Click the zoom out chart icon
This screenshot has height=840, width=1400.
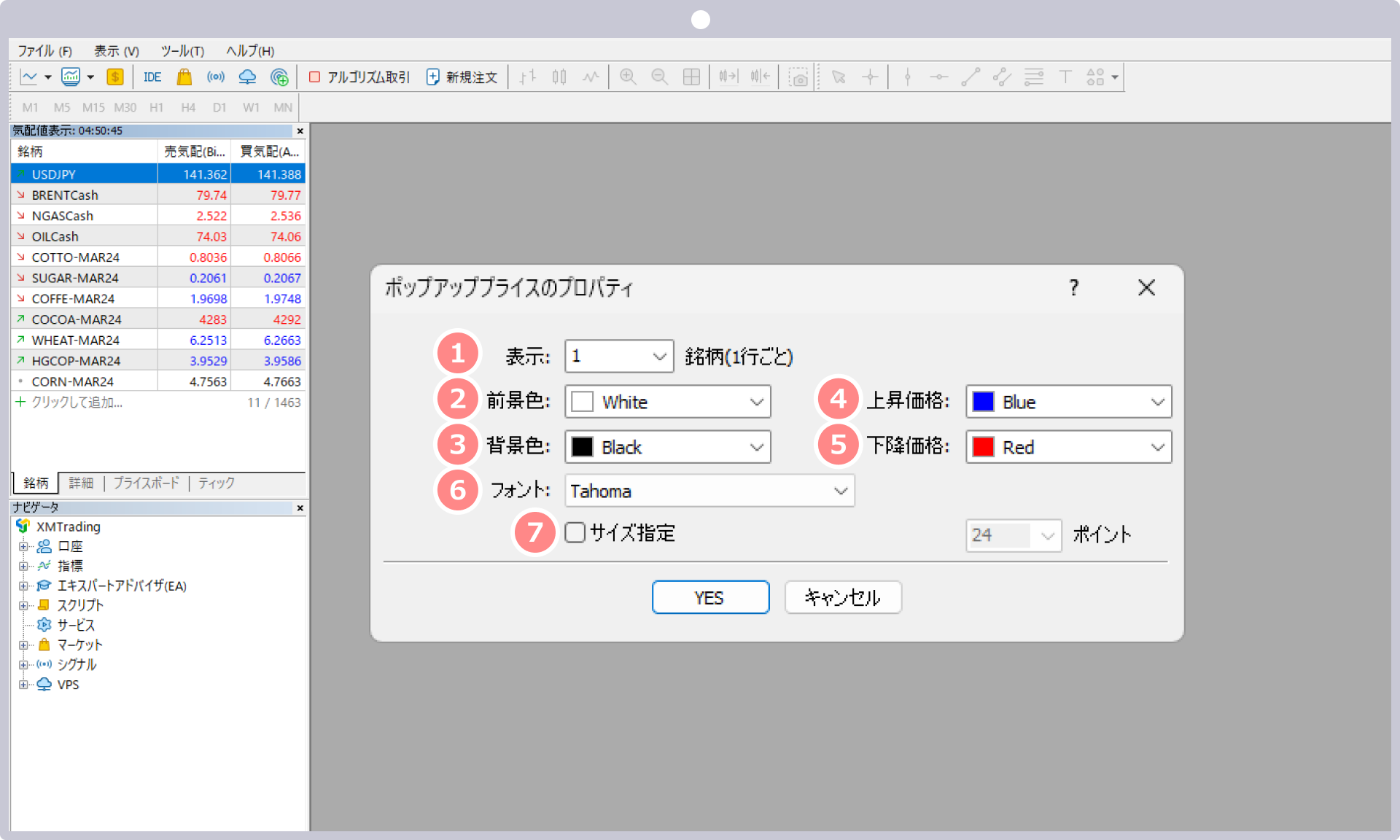pos(661,77)
